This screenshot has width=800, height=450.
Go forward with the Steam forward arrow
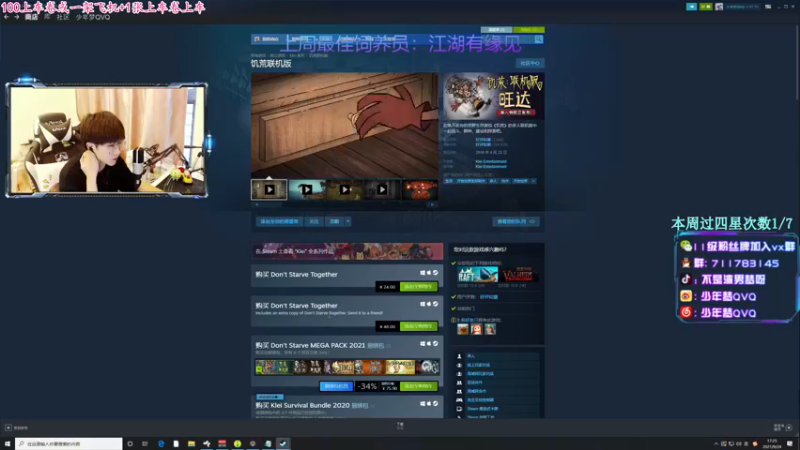(x=17, y=17)
